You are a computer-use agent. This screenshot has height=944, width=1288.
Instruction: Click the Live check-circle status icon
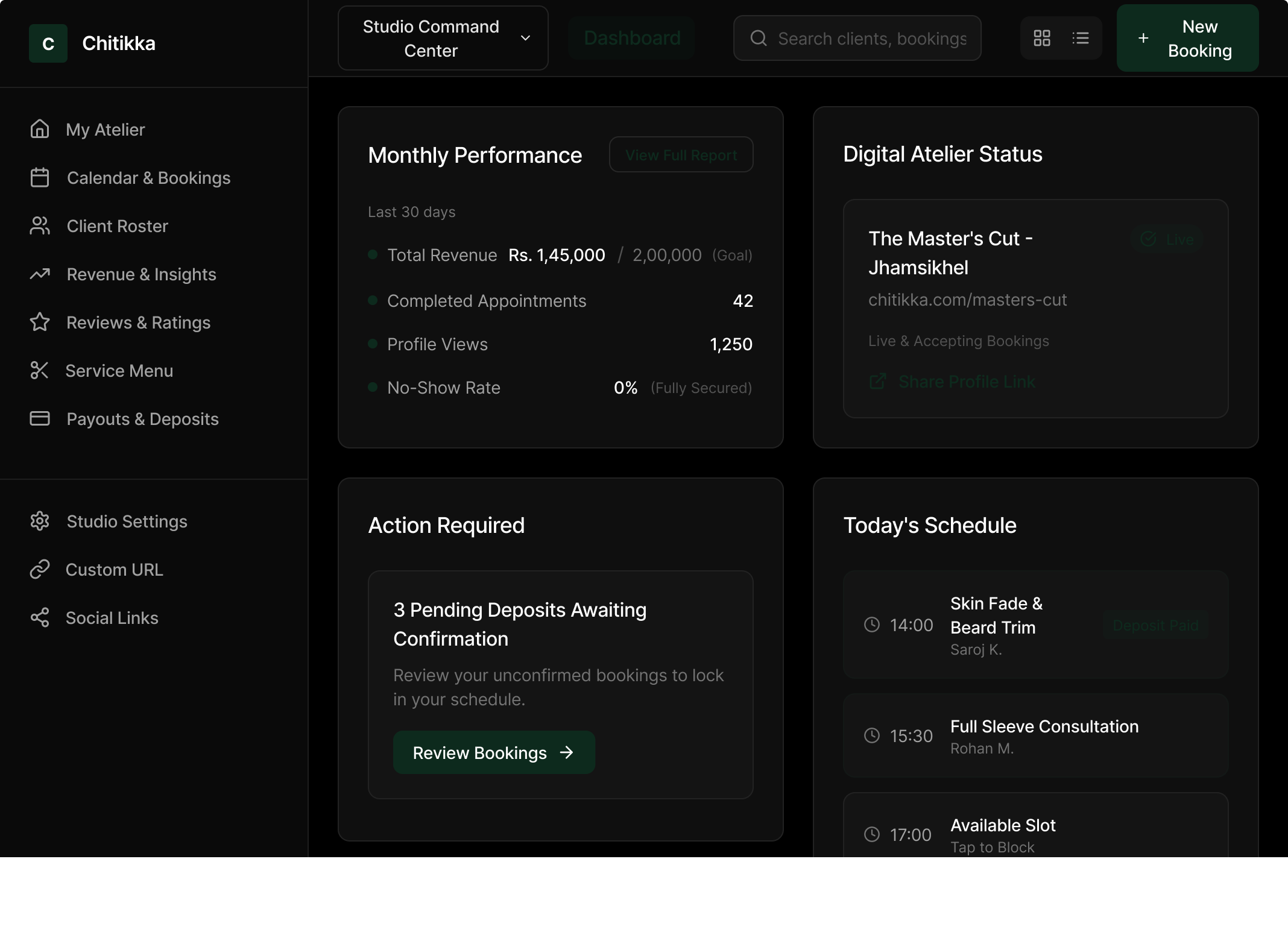click(1149, 239)
